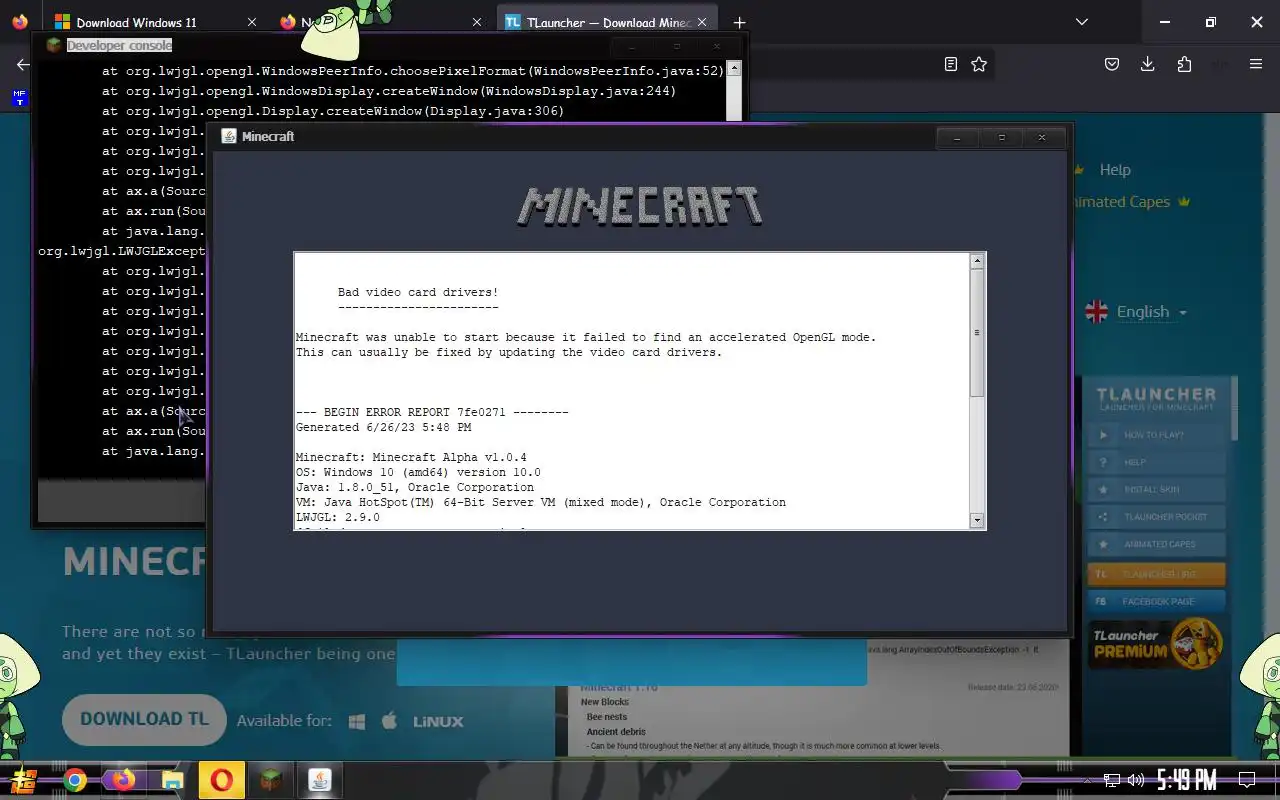Open Chrome from the taskbar
This screenshot has height=800, width=1280.
pos(75,780)
